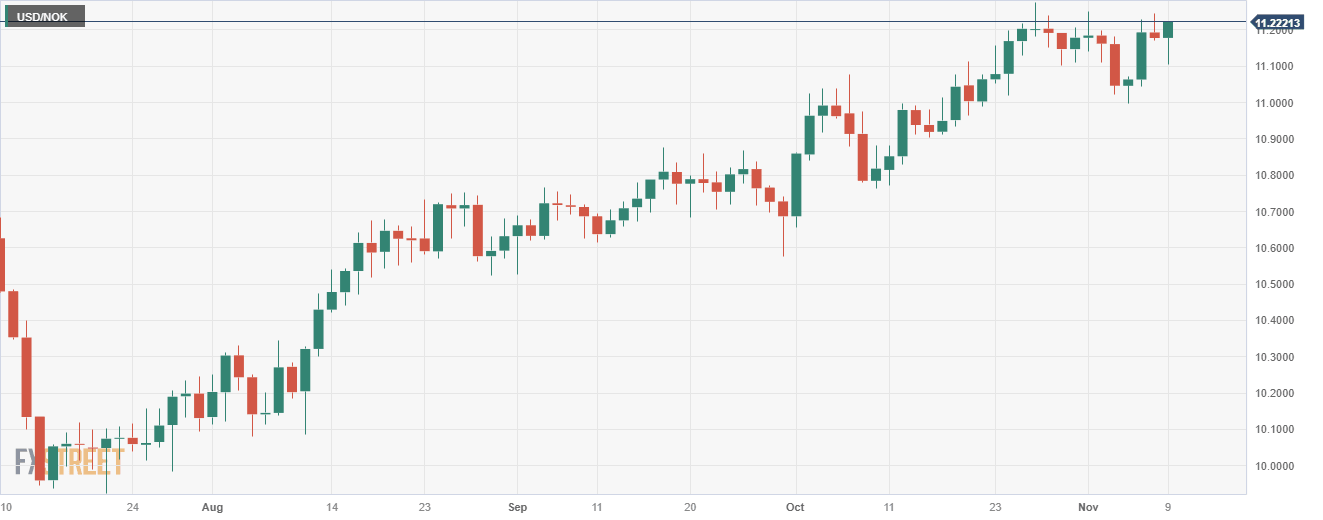
Task: Click the FXStreet watermark logo
Action: pyautogui.click(x=70, y=462)
